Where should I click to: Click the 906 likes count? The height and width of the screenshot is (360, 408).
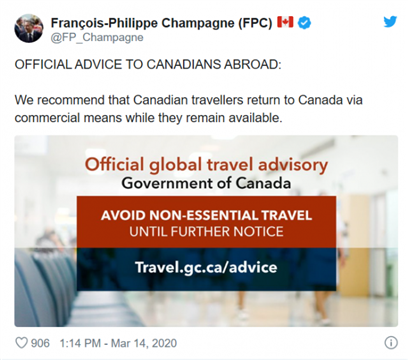40,343
